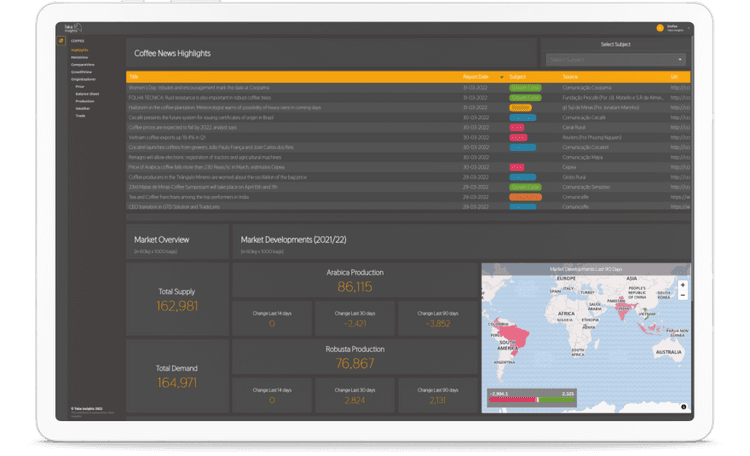
Task: Select the Matas de Minas Coffee Symposium row
Action: [x=408, y=187]
